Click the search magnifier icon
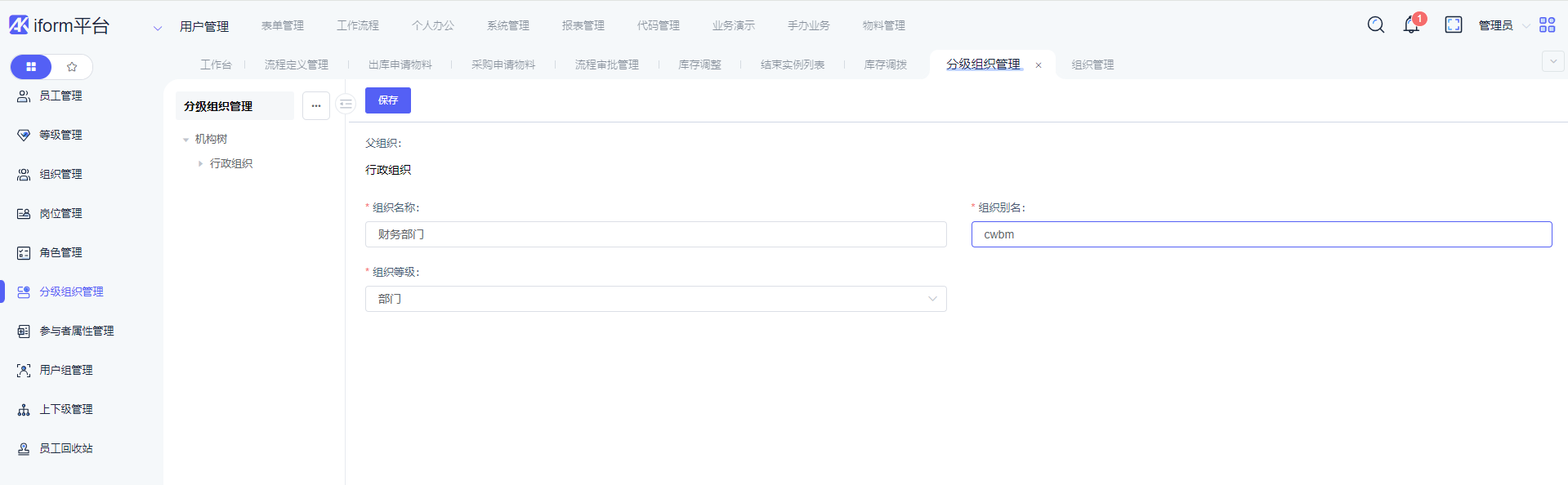The height and width of the screenshot is (485, 1568). pyautogui.click(x=1376, y=25)
